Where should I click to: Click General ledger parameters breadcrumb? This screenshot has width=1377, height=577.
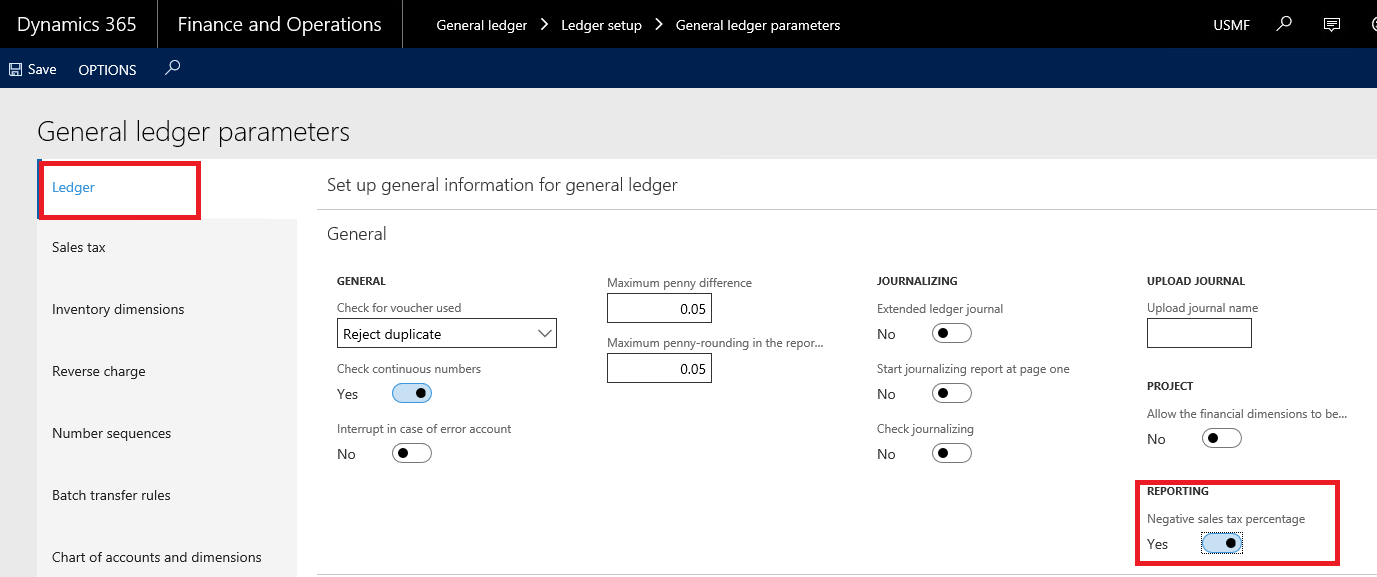[x=758, y=25]
